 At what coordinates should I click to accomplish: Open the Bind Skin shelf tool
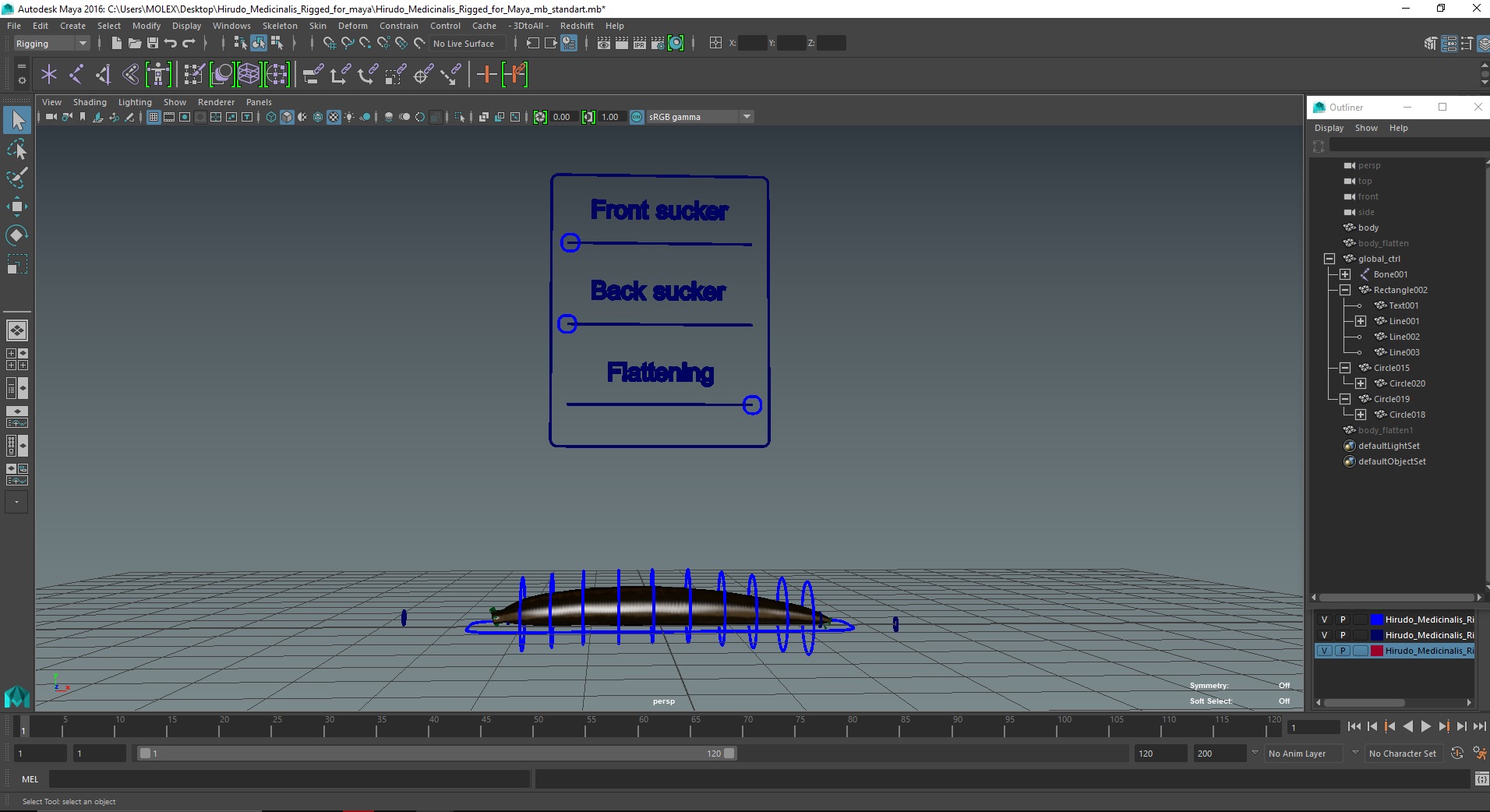coord(130,75)
